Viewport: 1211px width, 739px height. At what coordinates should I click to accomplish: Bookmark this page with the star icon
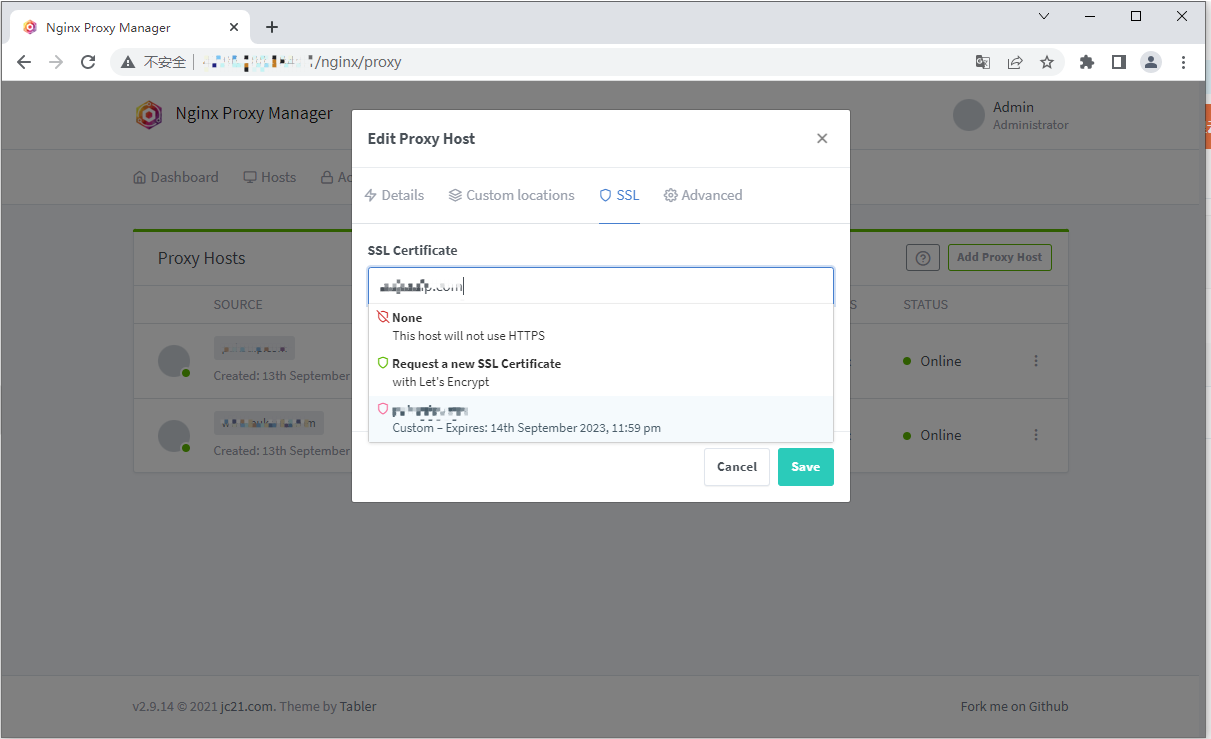coord(1047,62)
